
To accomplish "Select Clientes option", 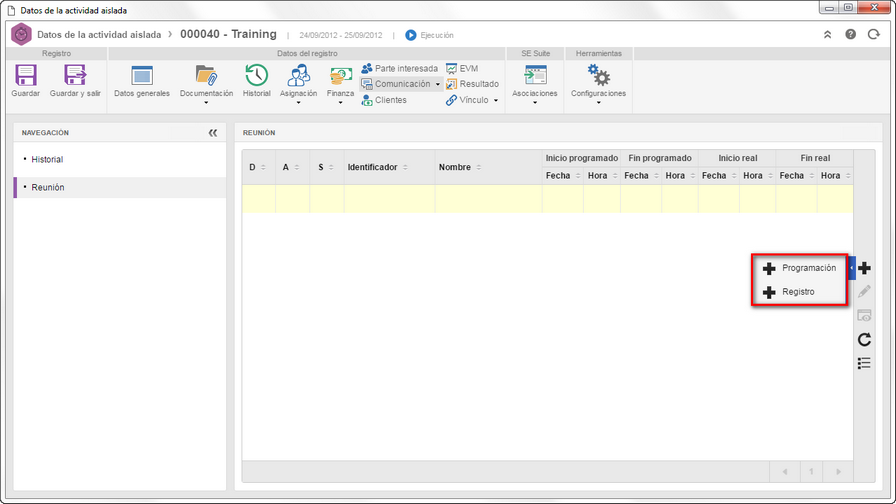I will coord(384,100).
